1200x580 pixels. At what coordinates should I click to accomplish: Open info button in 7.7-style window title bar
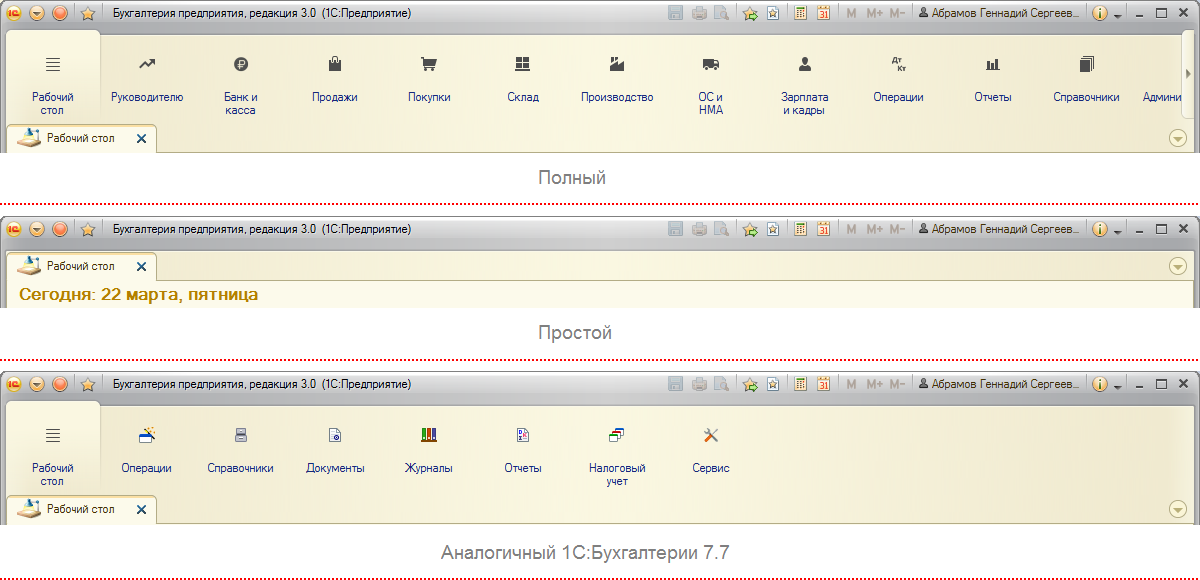pos(1100,384)
